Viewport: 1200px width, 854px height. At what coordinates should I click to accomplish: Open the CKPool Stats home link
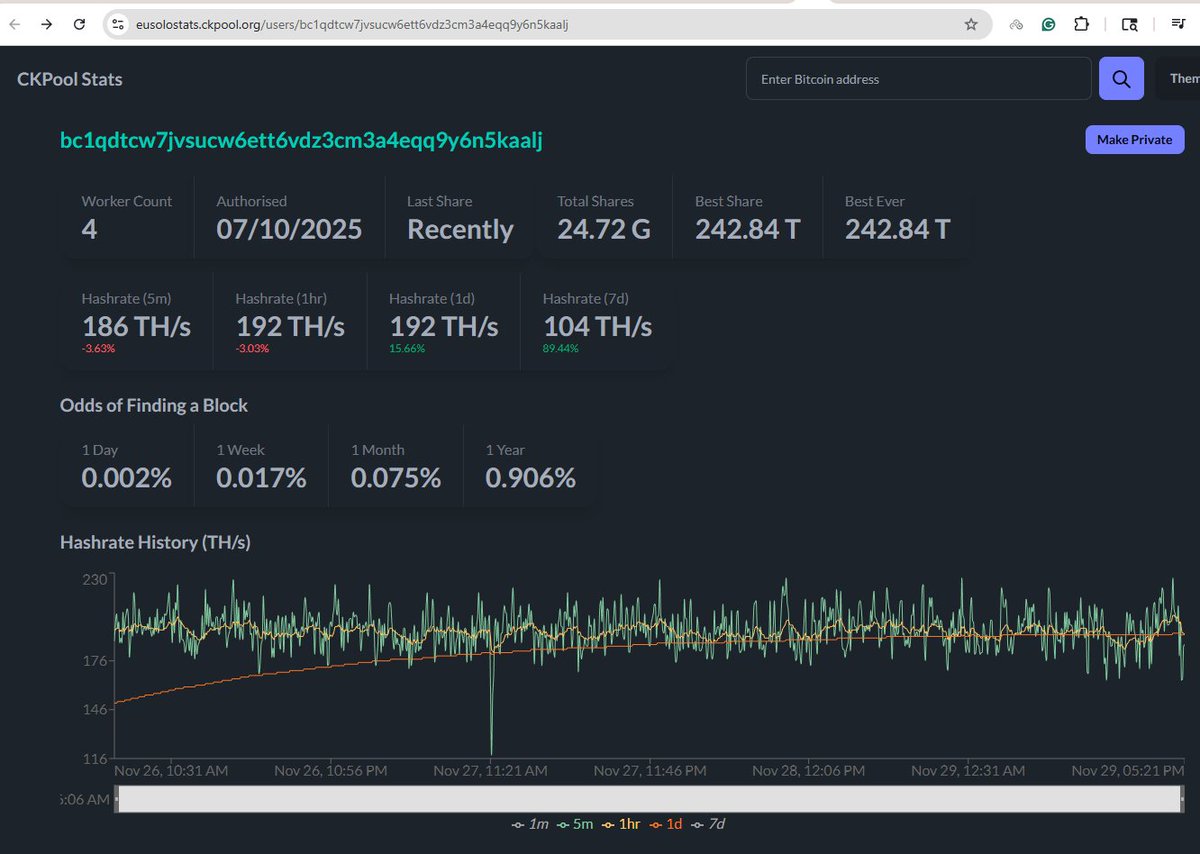pos(70,79)
